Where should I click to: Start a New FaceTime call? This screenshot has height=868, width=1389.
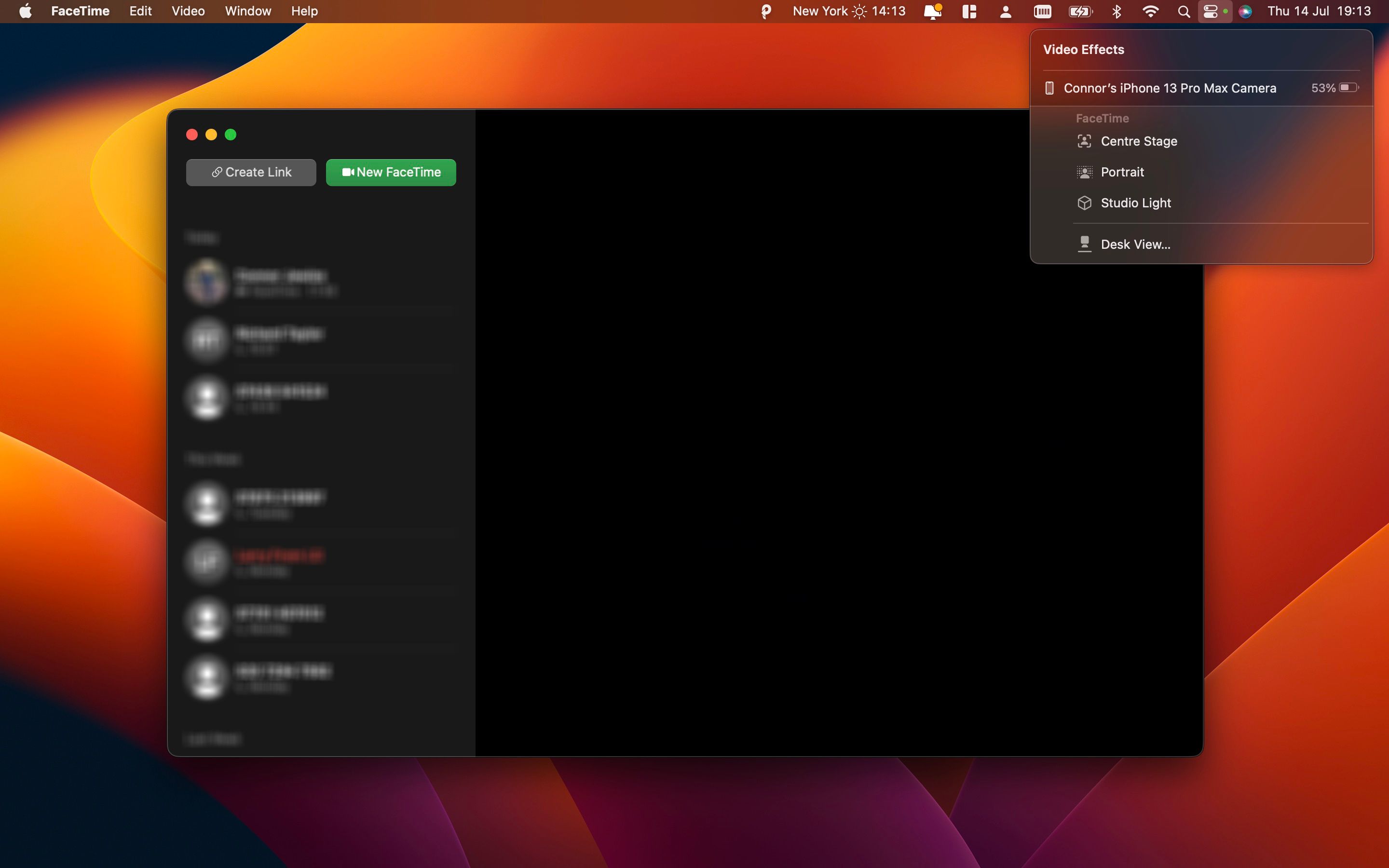391,172
